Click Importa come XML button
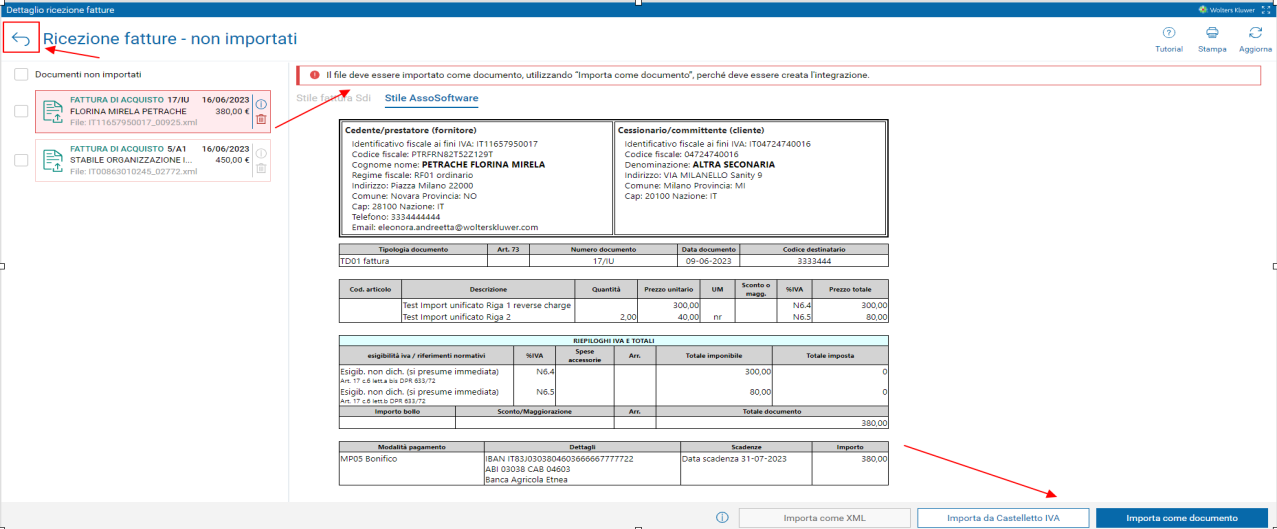Screen dimensions: 1277x529 coord(824,518)
